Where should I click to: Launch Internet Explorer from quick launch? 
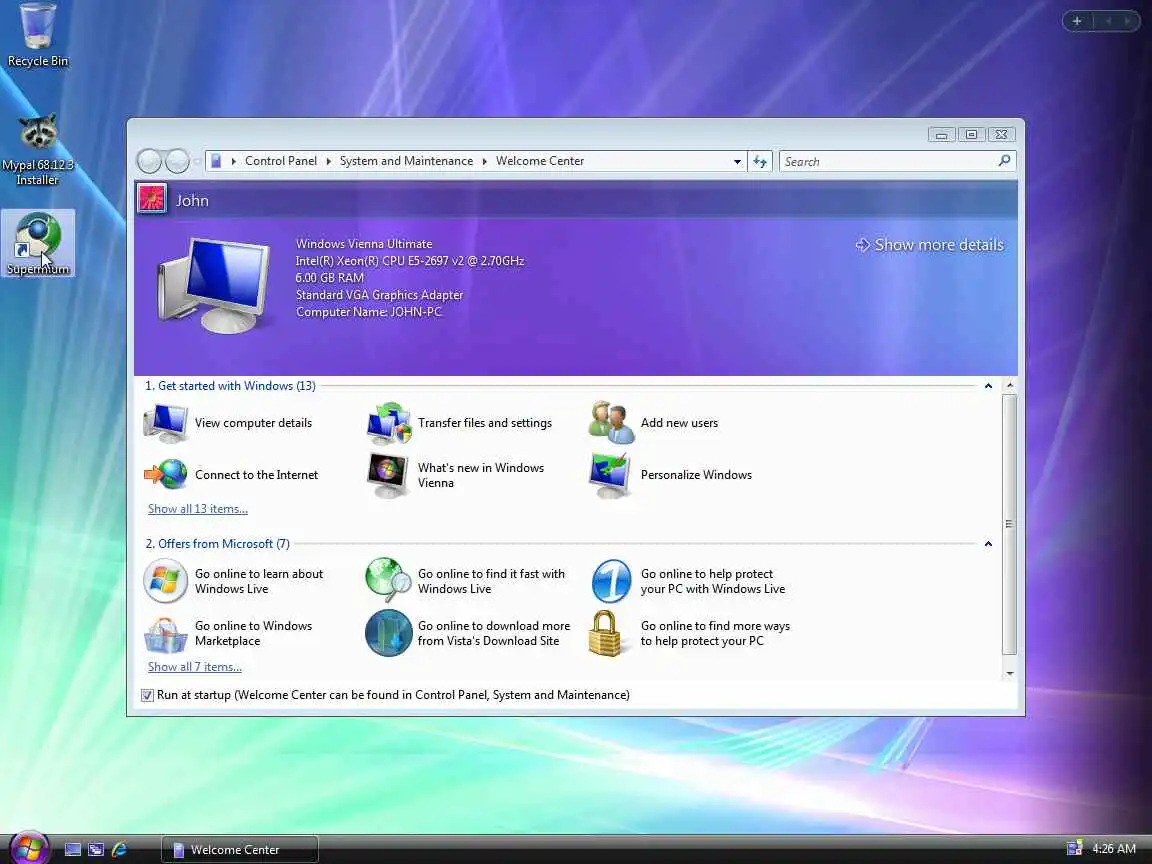pyautogui.click(x=119, y=849)
